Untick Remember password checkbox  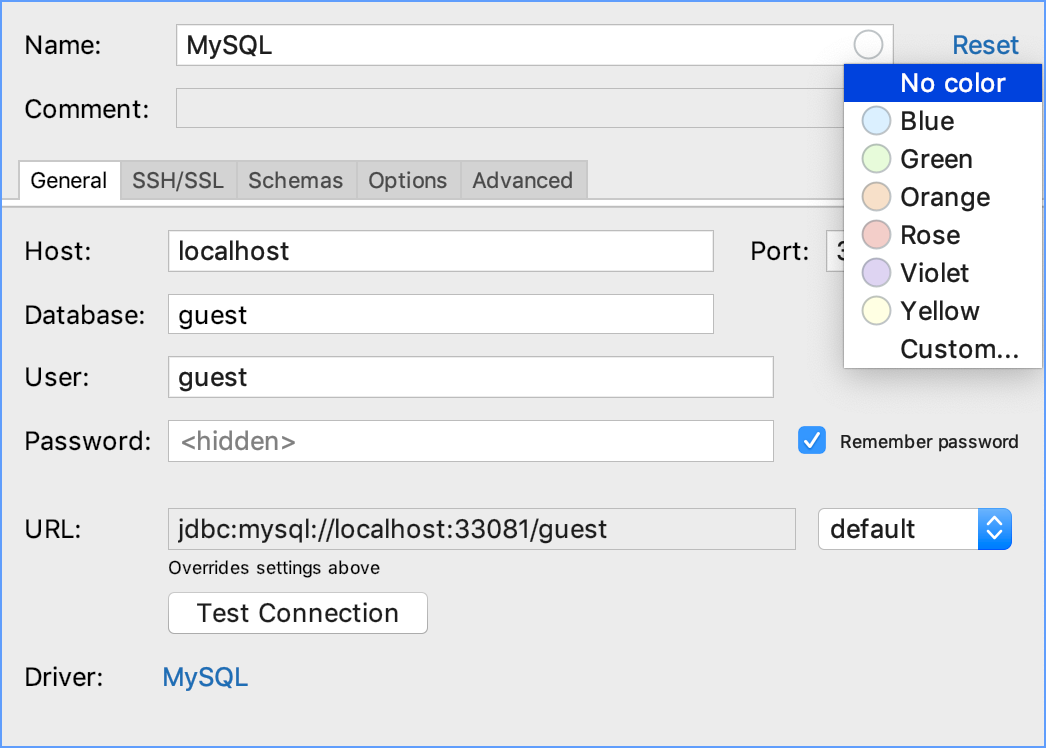coord(812,440)
